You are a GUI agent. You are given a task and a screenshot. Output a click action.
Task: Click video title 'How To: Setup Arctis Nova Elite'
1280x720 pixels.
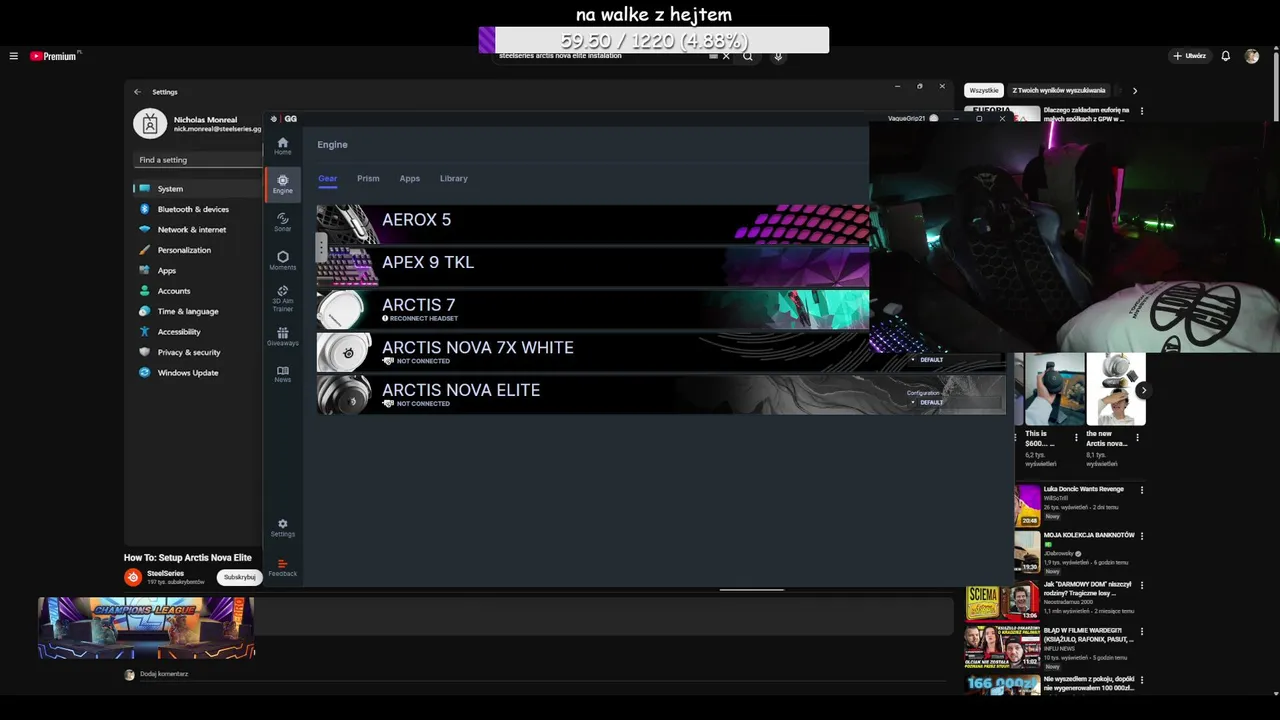click(188, 558)
